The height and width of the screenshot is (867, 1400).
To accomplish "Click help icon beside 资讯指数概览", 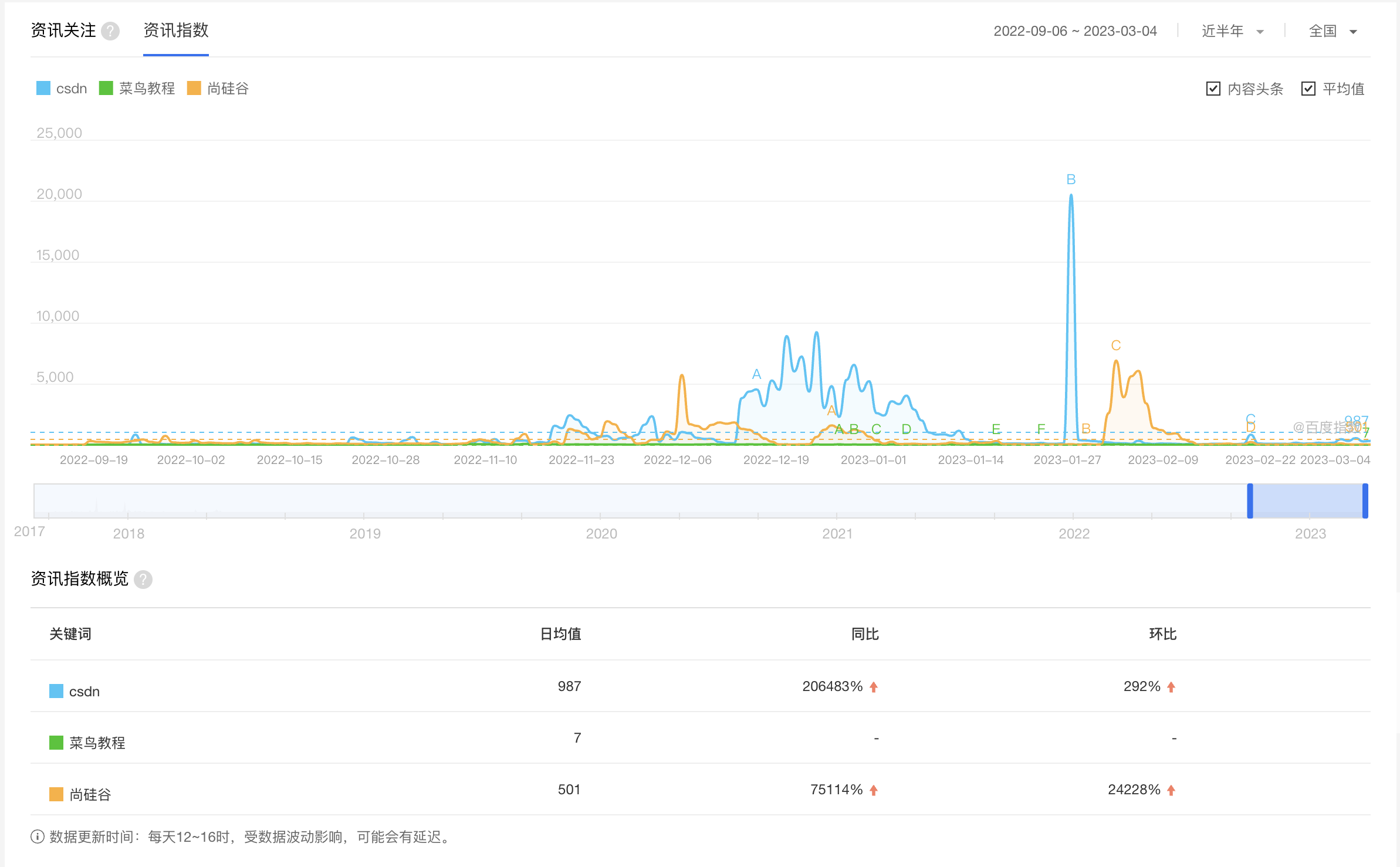I will [143, 580].
